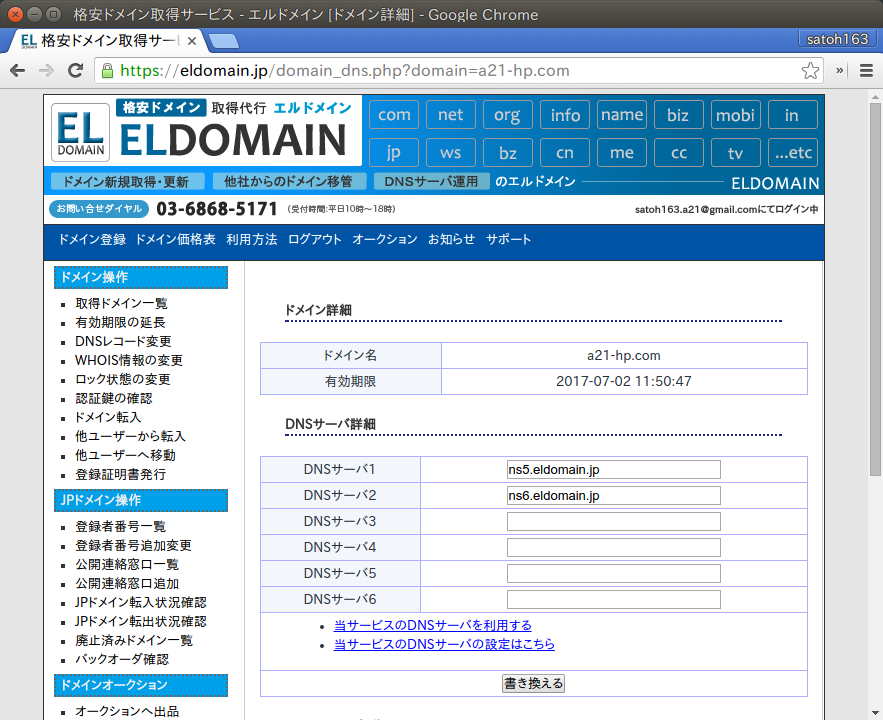Open 有効期限の延長 in the sidebar
Screen dimensions: 883x720
(121, 323)
